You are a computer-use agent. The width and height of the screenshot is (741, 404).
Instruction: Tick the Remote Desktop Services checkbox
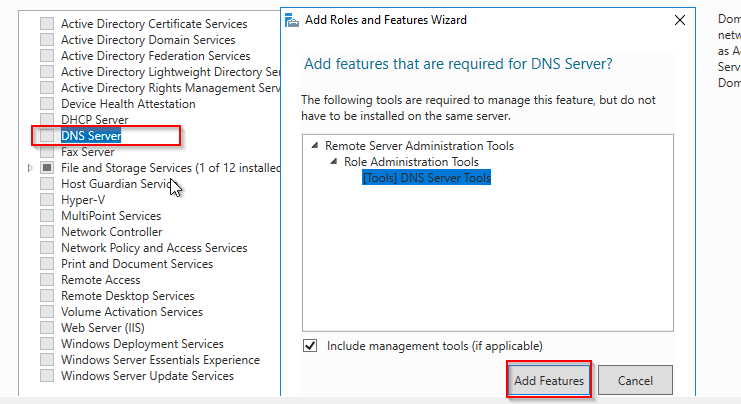click(47, 296)
